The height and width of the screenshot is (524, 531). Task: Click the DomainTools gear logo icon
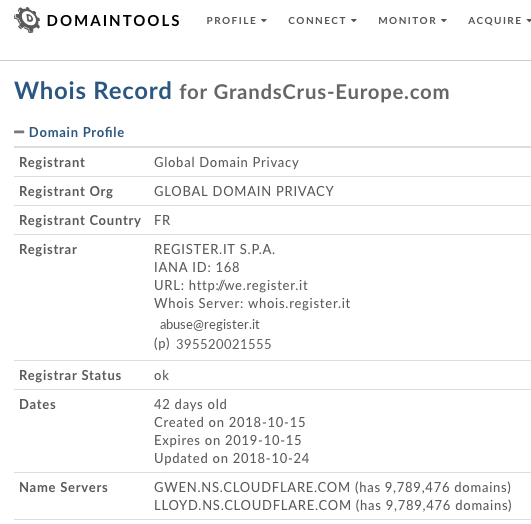click(x=27, y=20)
